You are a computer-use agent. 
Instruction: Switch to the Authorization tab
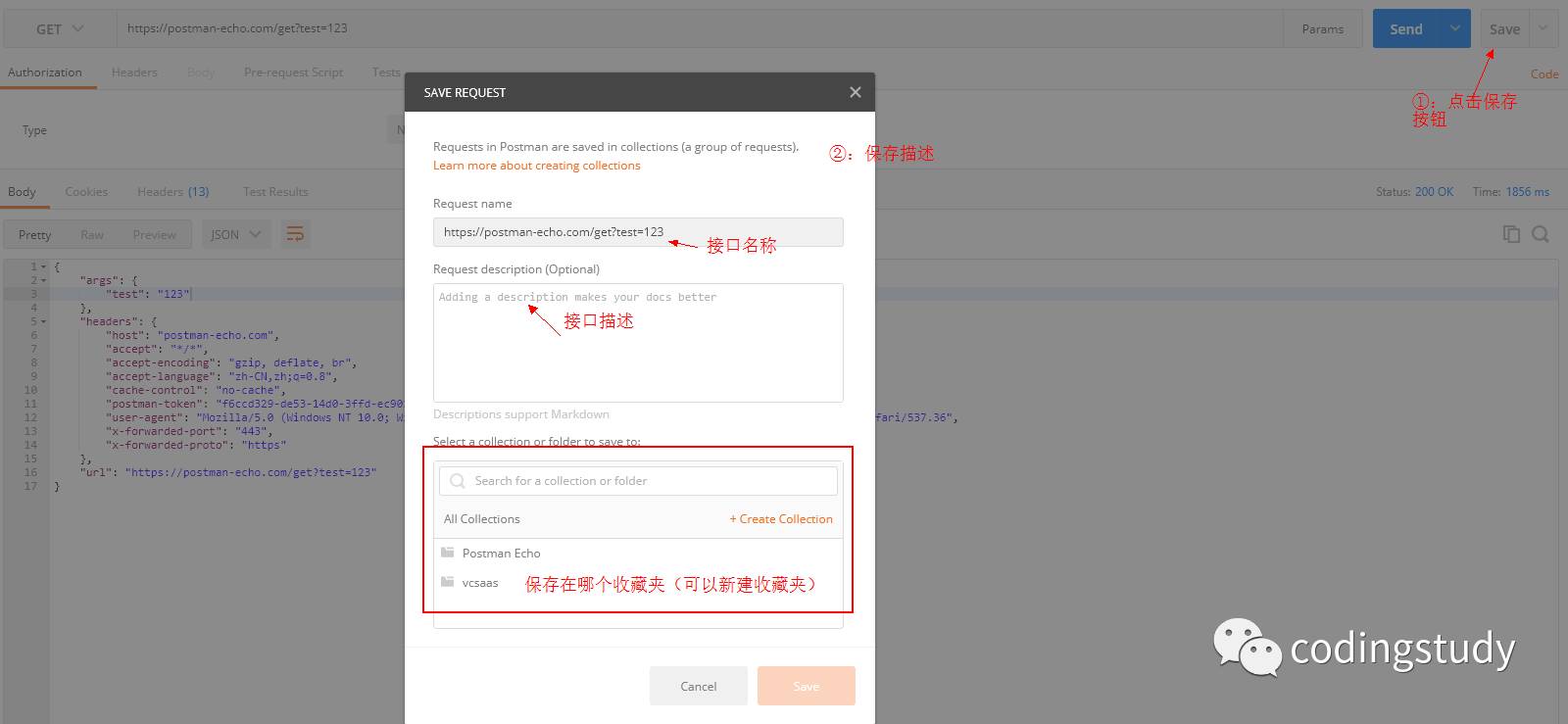tap(45, 72)
